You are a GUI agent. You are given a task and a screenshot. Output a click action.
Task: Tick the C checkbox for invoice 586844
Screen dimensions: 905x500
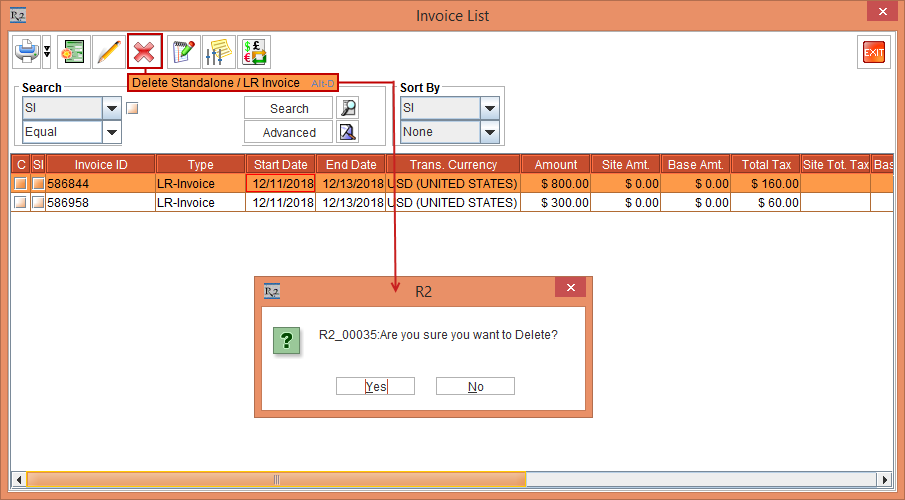click(21, 184)
